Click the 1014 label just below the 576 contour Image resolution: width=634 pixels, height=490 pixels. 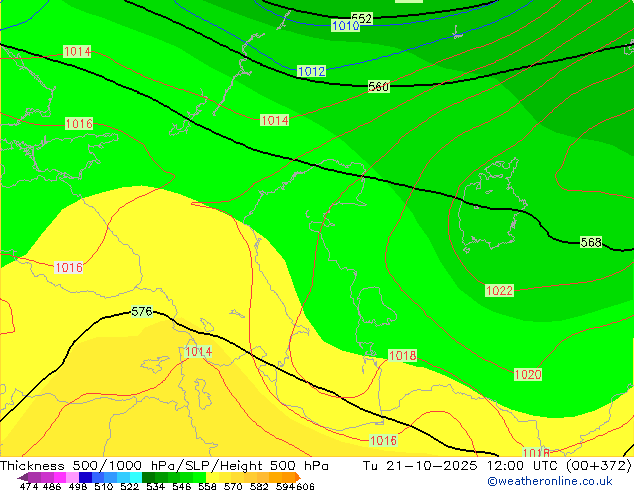198,352
